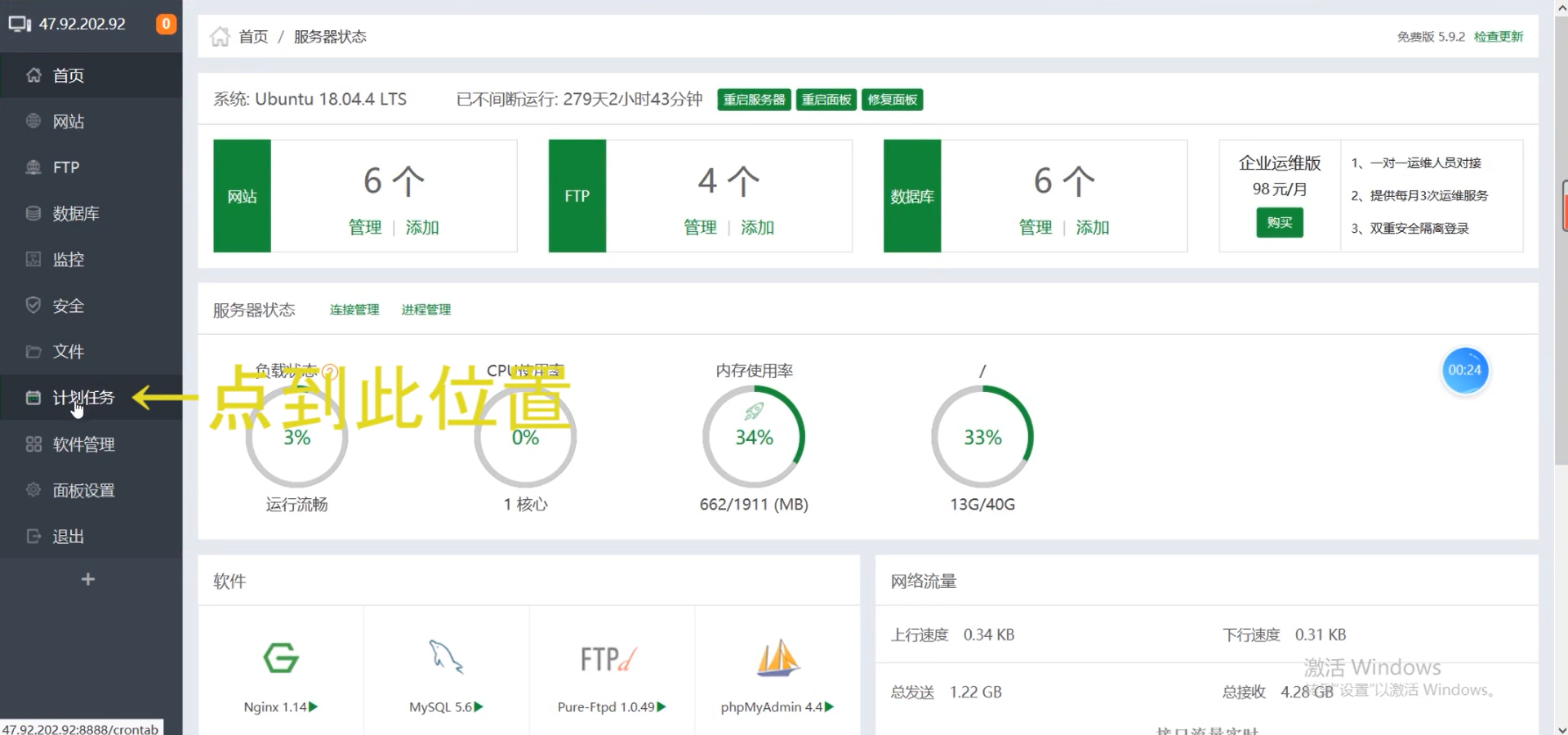Click the home icon in 首页 sidebar row

pos(33,75)
